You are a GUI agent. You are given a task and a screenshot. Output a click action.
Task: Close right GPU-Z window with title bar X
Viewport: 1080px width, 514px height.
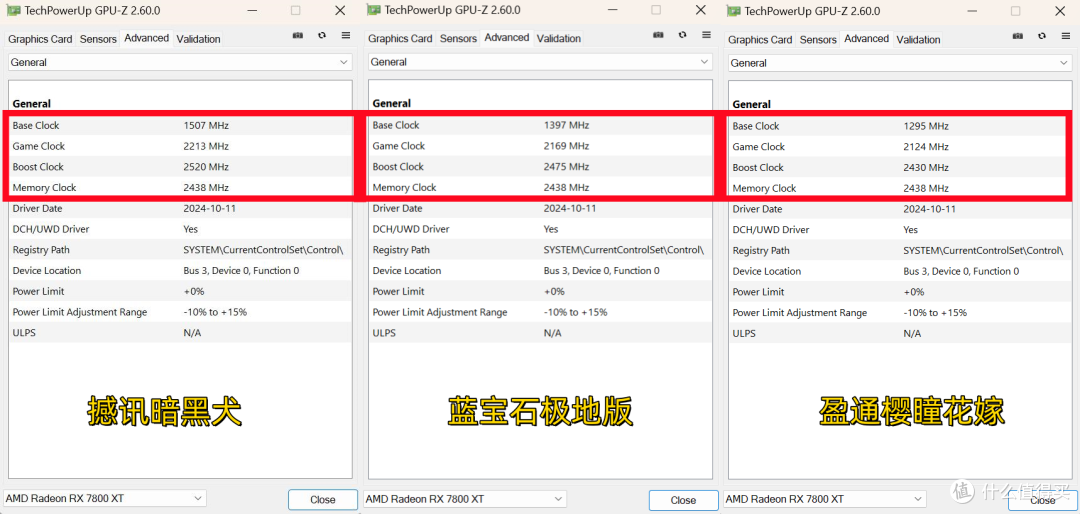point(1061,11)
